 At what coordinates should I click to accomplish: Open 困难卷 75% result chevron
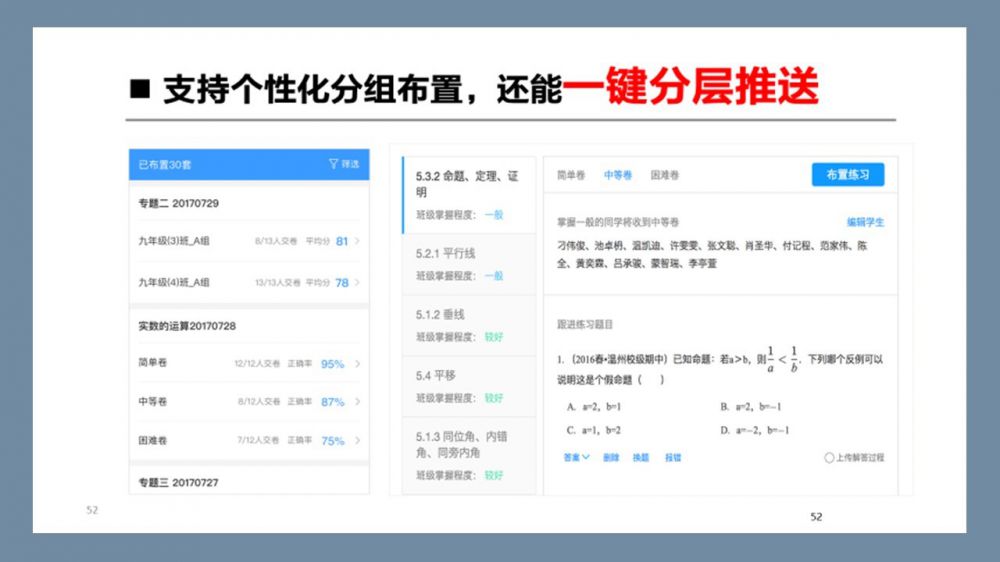pos(358,441)
